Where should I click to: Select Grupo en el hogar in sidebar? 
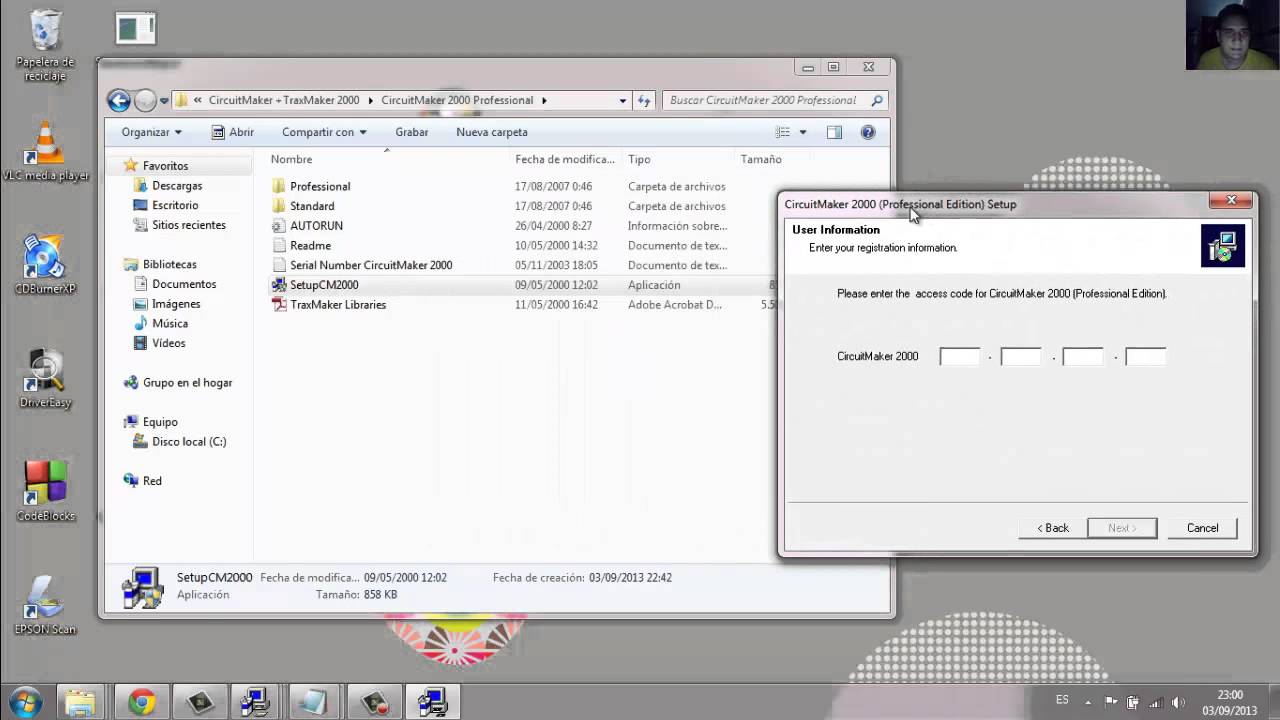[x=187, y=382]
